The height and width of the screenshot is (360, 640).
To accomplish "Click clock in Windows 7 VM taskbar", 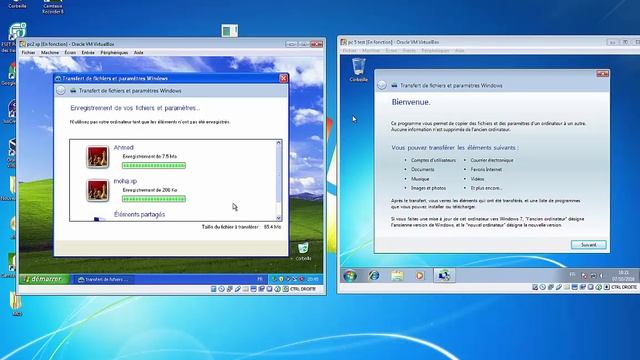I will coord(623,276).
